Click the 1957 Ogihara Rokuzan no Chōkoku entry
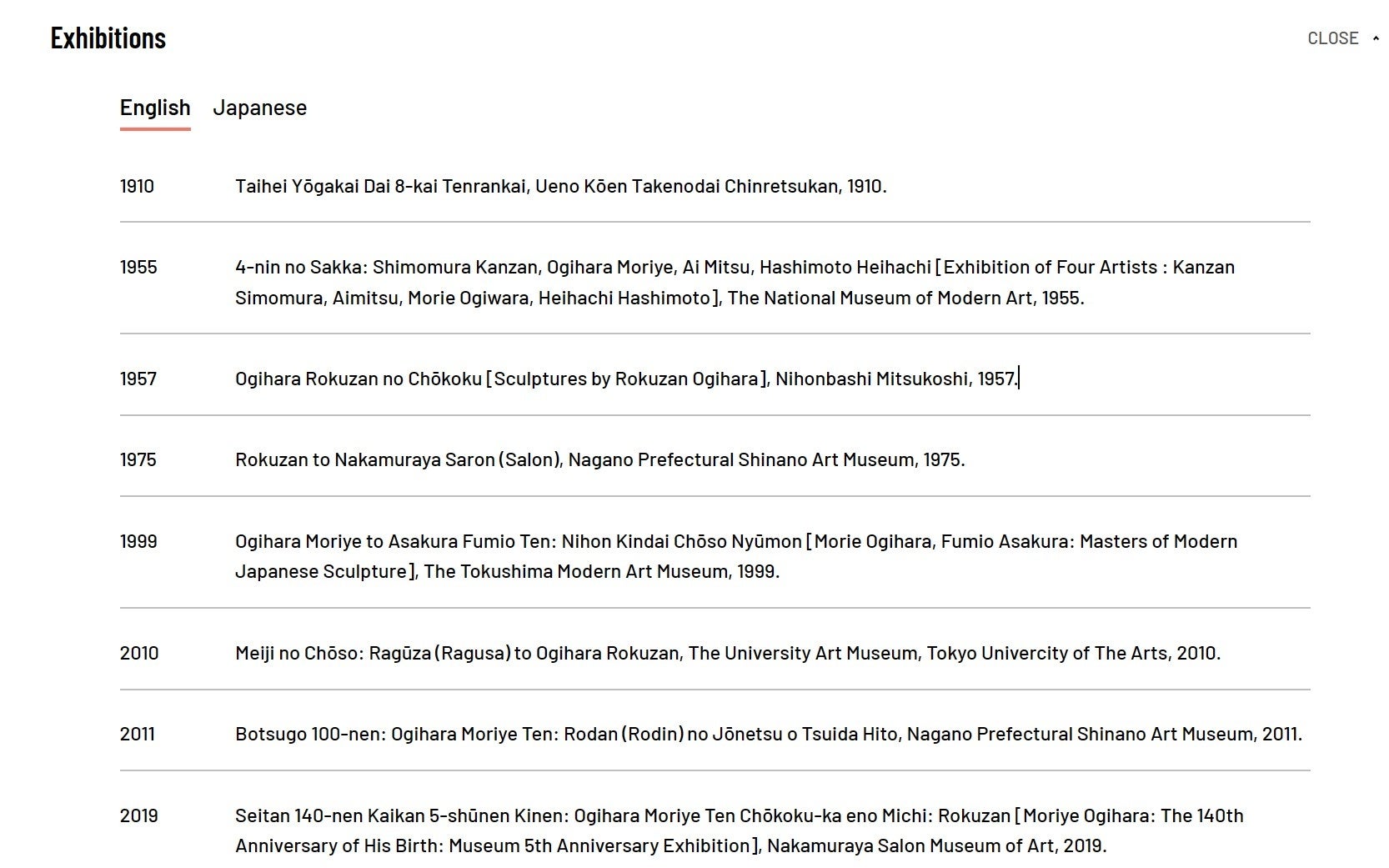The image size is (1389, 868). click(626, 379)
